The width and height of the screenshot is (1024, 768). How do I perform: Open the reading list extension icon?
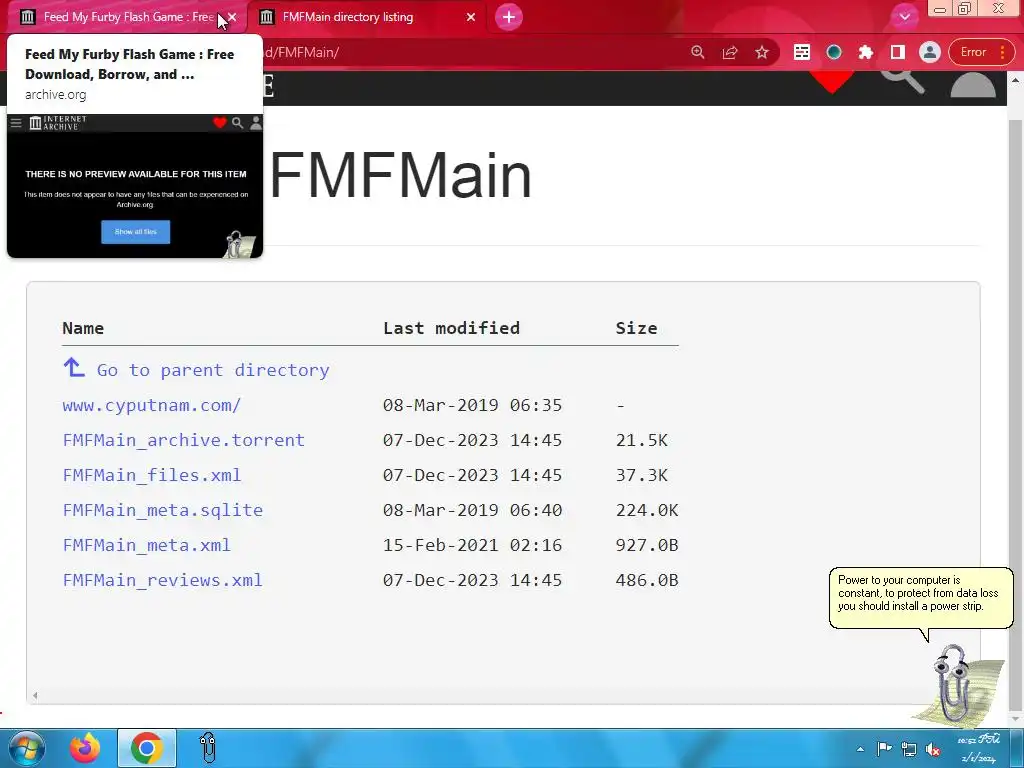[801, 52]
